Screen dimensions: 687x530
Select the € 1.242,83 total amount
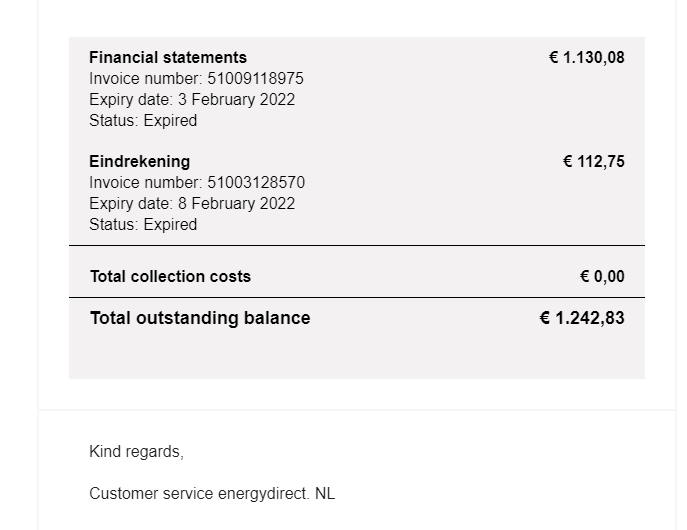tap(582, 318)
